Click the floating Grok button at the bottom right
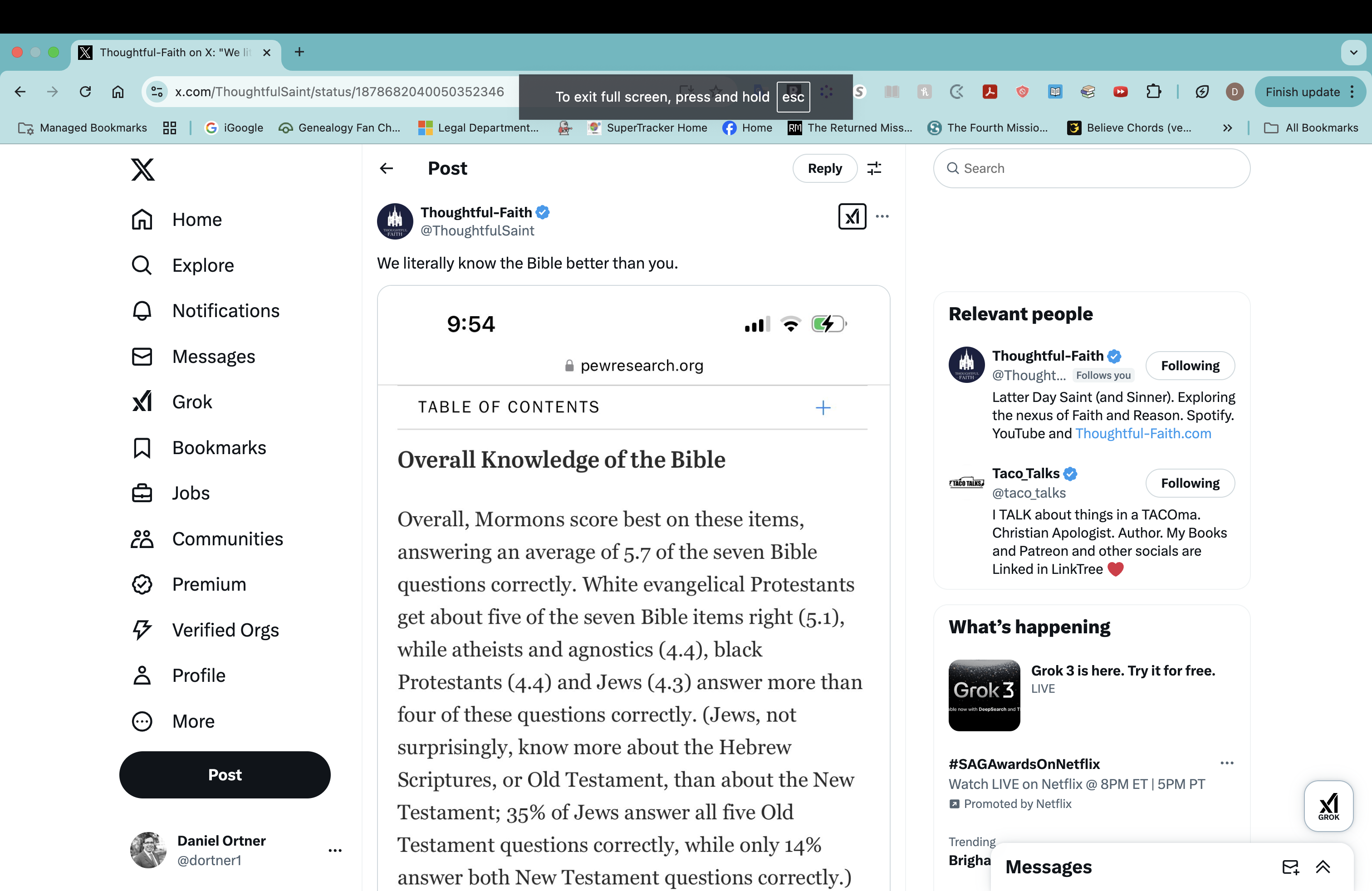The height and width of the screenshot is (891, 1372). [x=1328, y=806]
